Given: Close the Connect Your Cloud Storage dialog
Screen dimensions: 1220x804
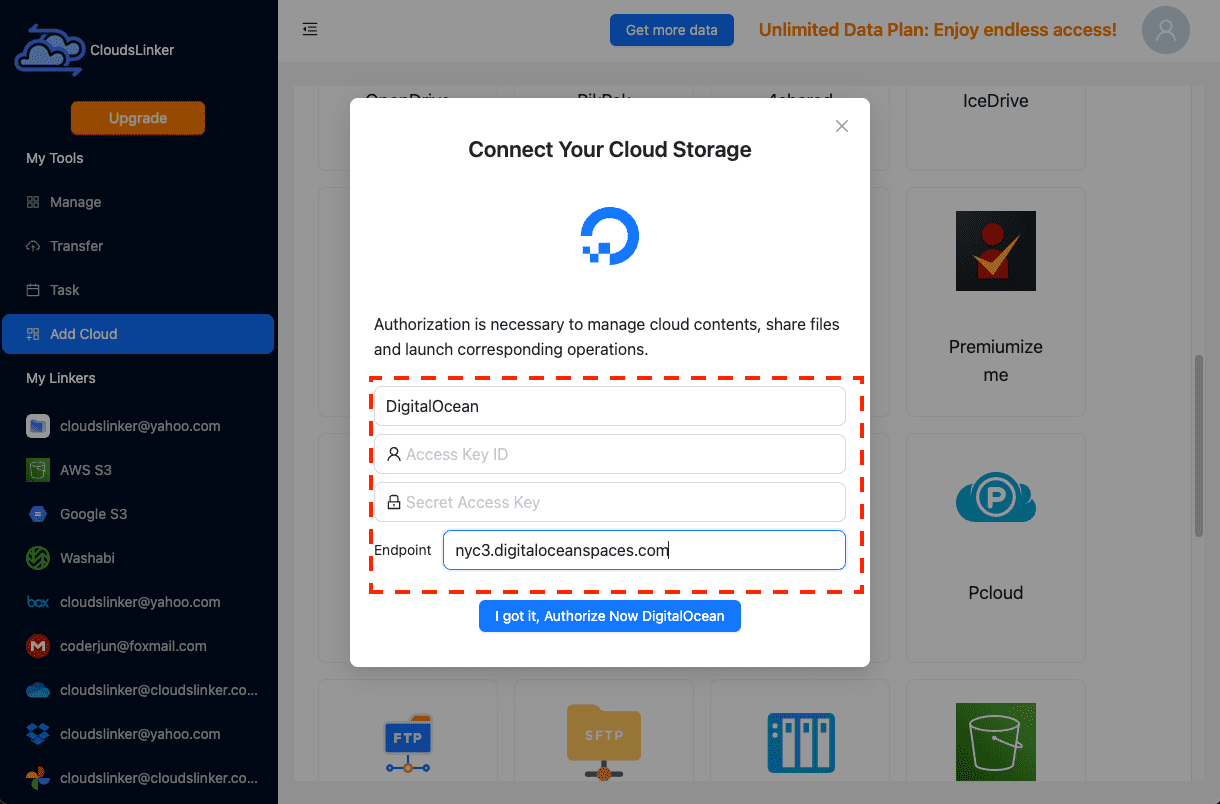Looking at the screenshot, I should [842, 126].
